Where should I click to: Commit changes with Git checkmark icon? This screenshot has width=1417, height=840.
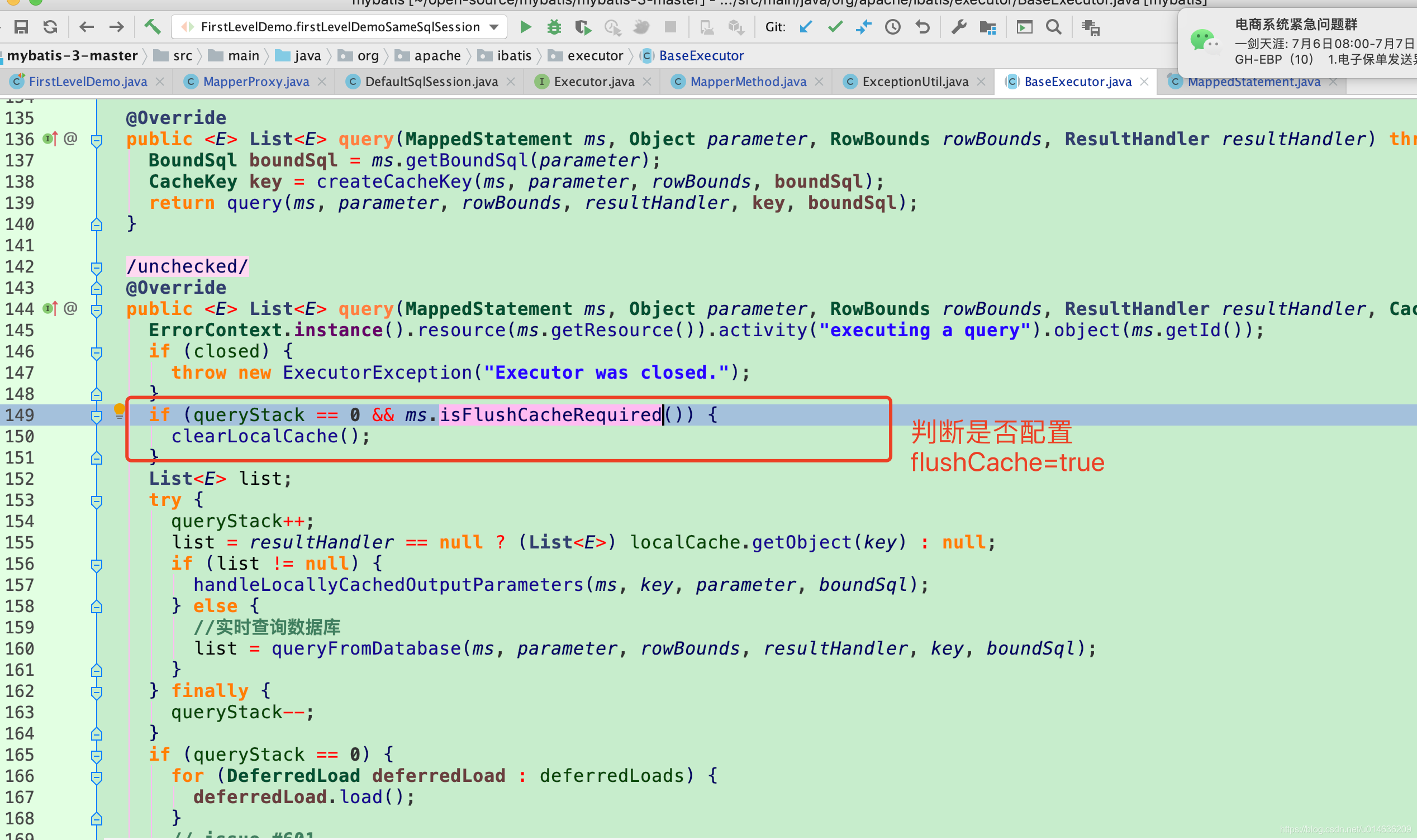[x=835, y=27]
